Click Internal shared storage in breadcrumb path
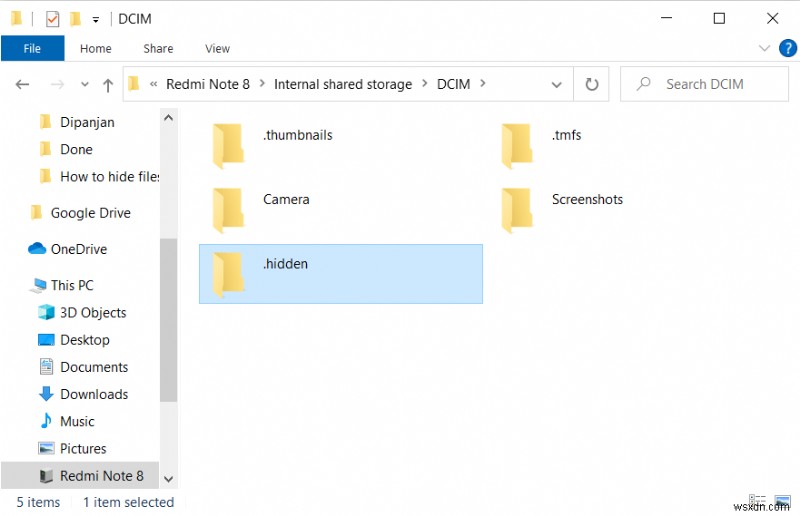The width and height of the screenshot is (800, 516). coord(343,85)
